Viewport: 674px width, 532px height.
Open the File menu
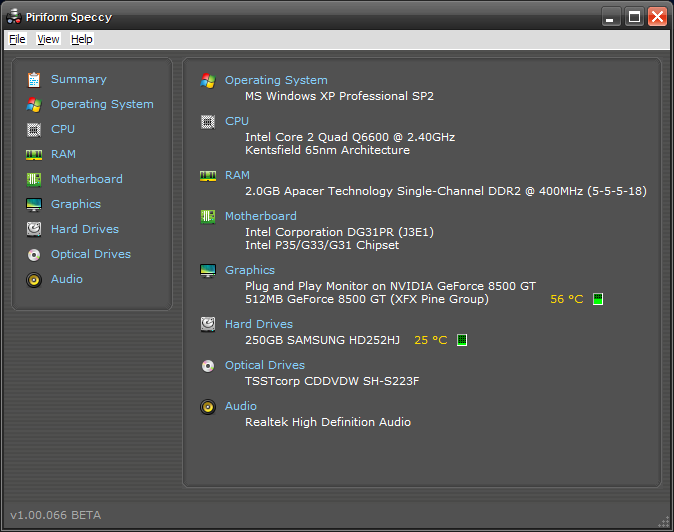pos(17,39)
